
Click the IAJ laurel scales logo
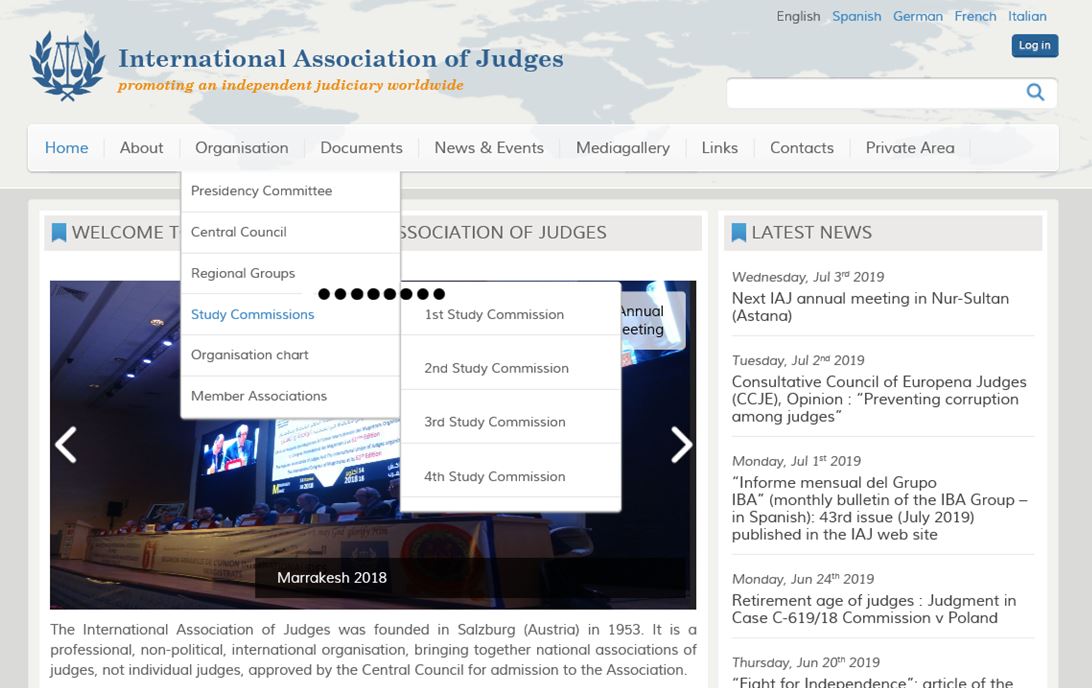pyautogui.click(x=68, y=66)
